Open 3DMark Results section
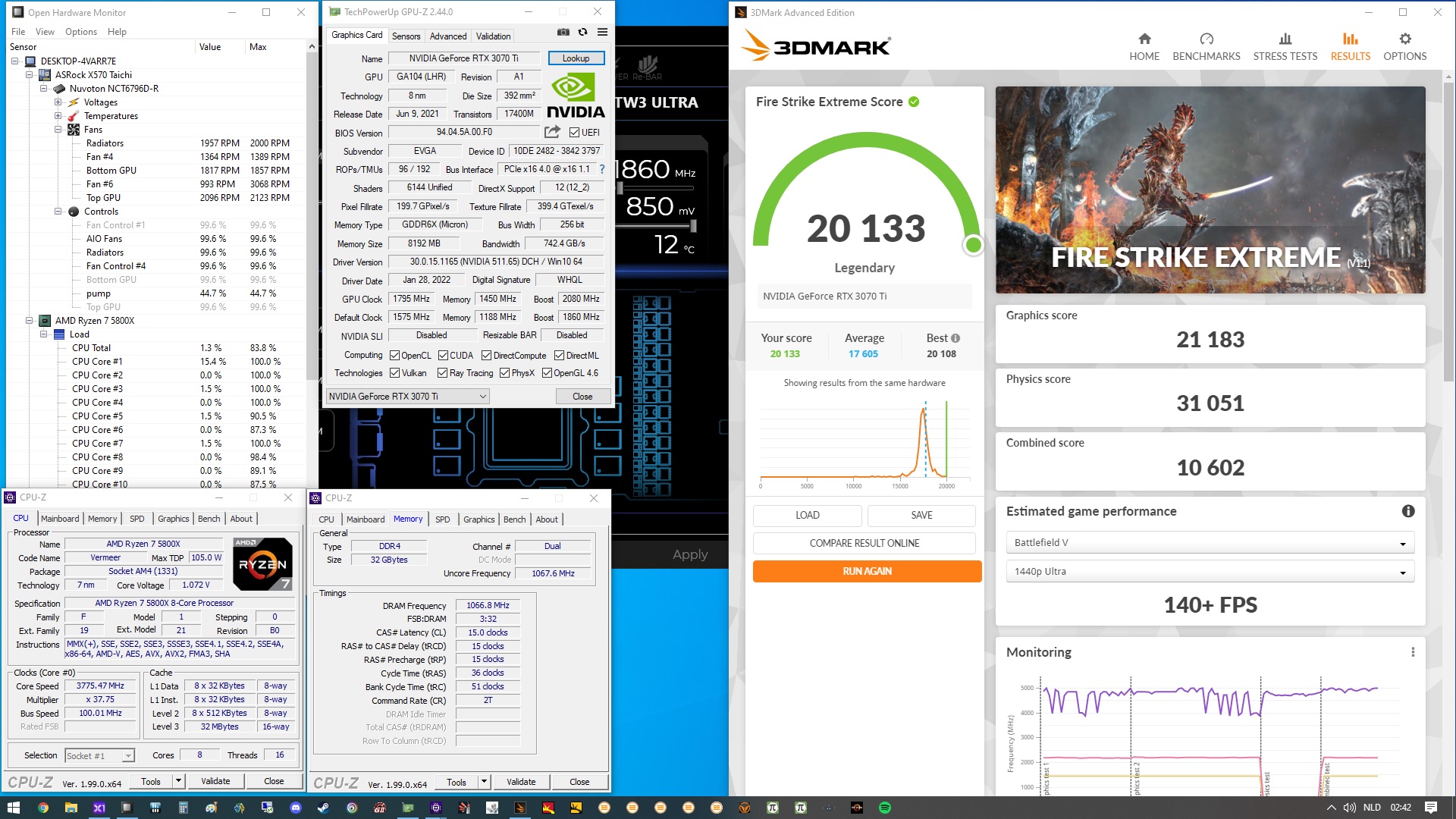The image size is (1456, 819). pos(1351,47)
